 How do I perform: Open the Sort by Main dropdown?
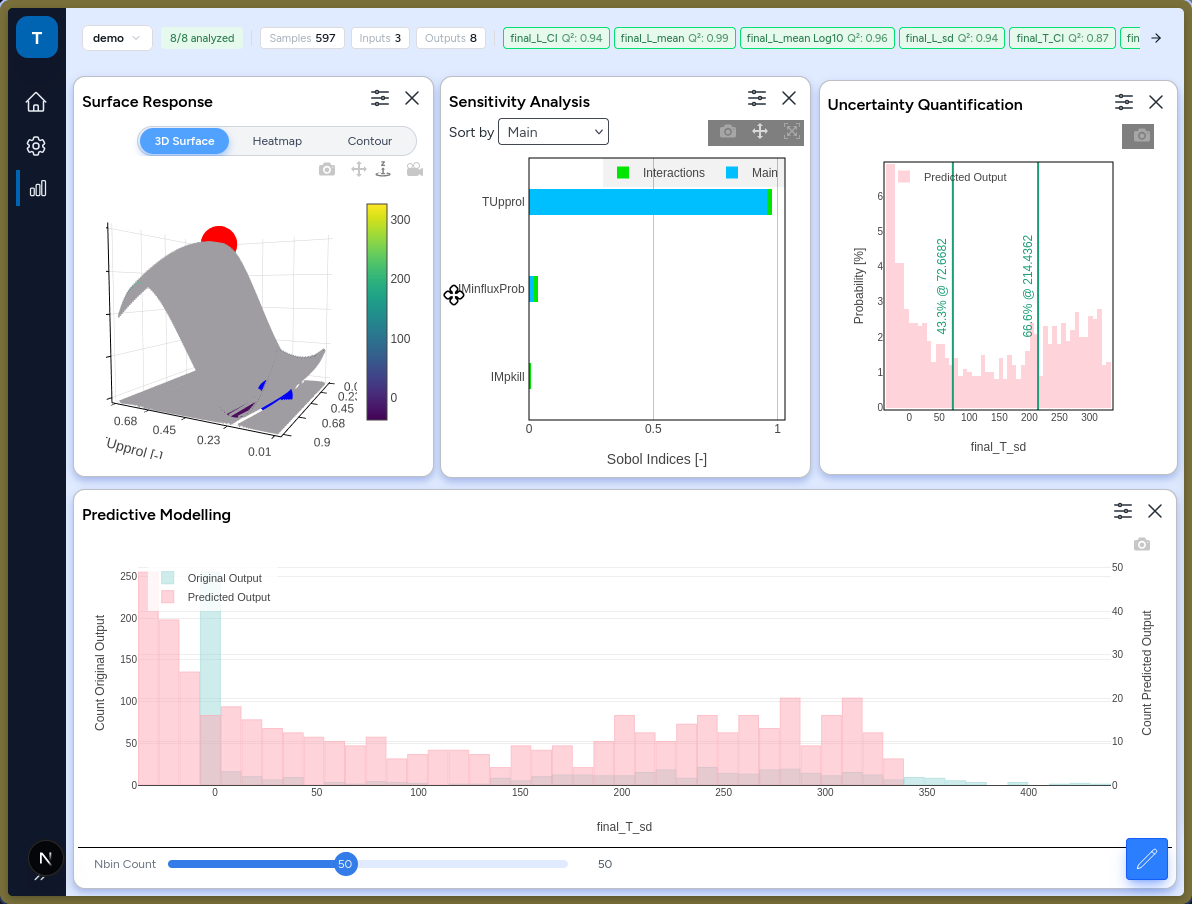pyautogui.click(x=553, y=132)
